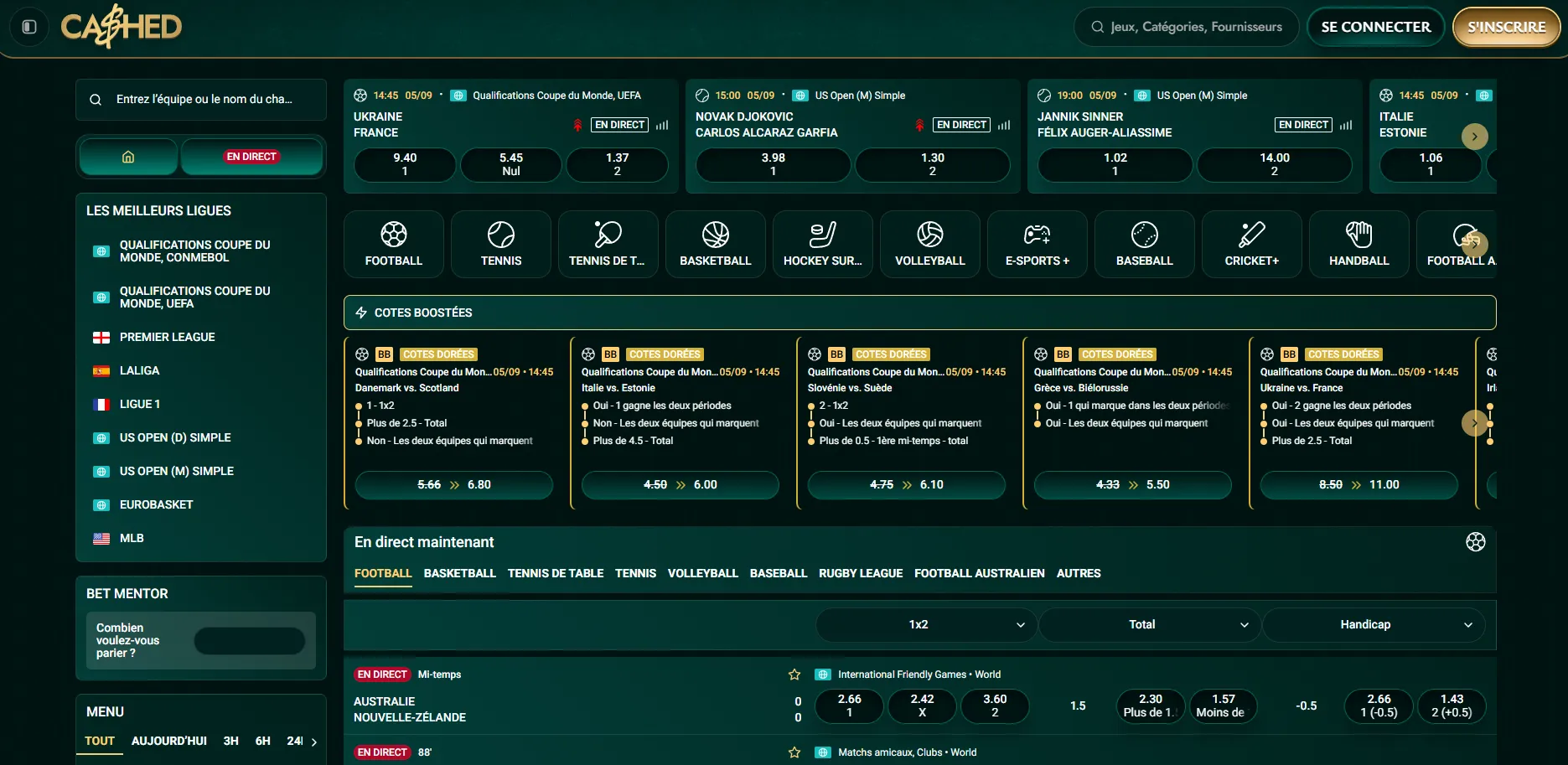
Task: Star the Matchs amicaux Clubs live match
Action: tap(794, 752)
